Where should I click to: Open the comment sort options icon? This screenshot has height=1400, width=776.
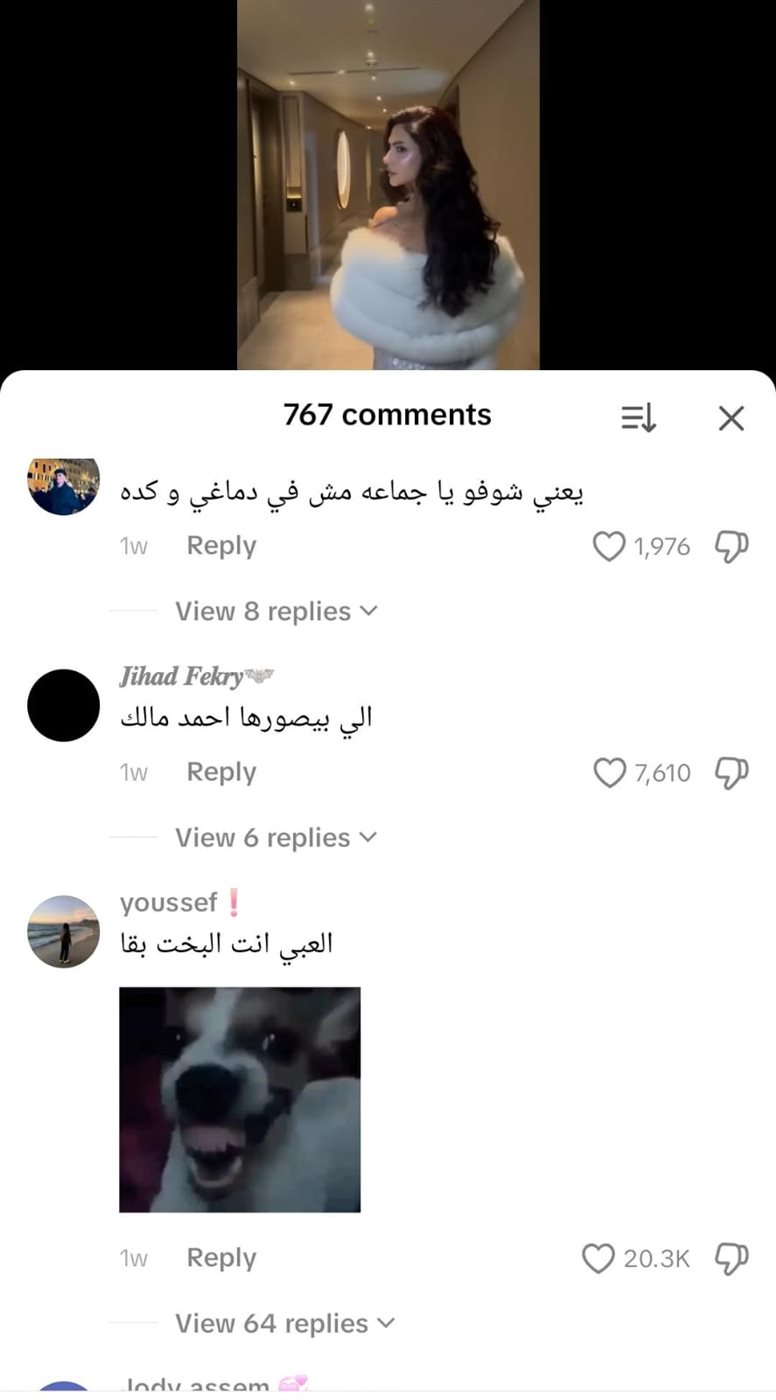coord(639,418)
